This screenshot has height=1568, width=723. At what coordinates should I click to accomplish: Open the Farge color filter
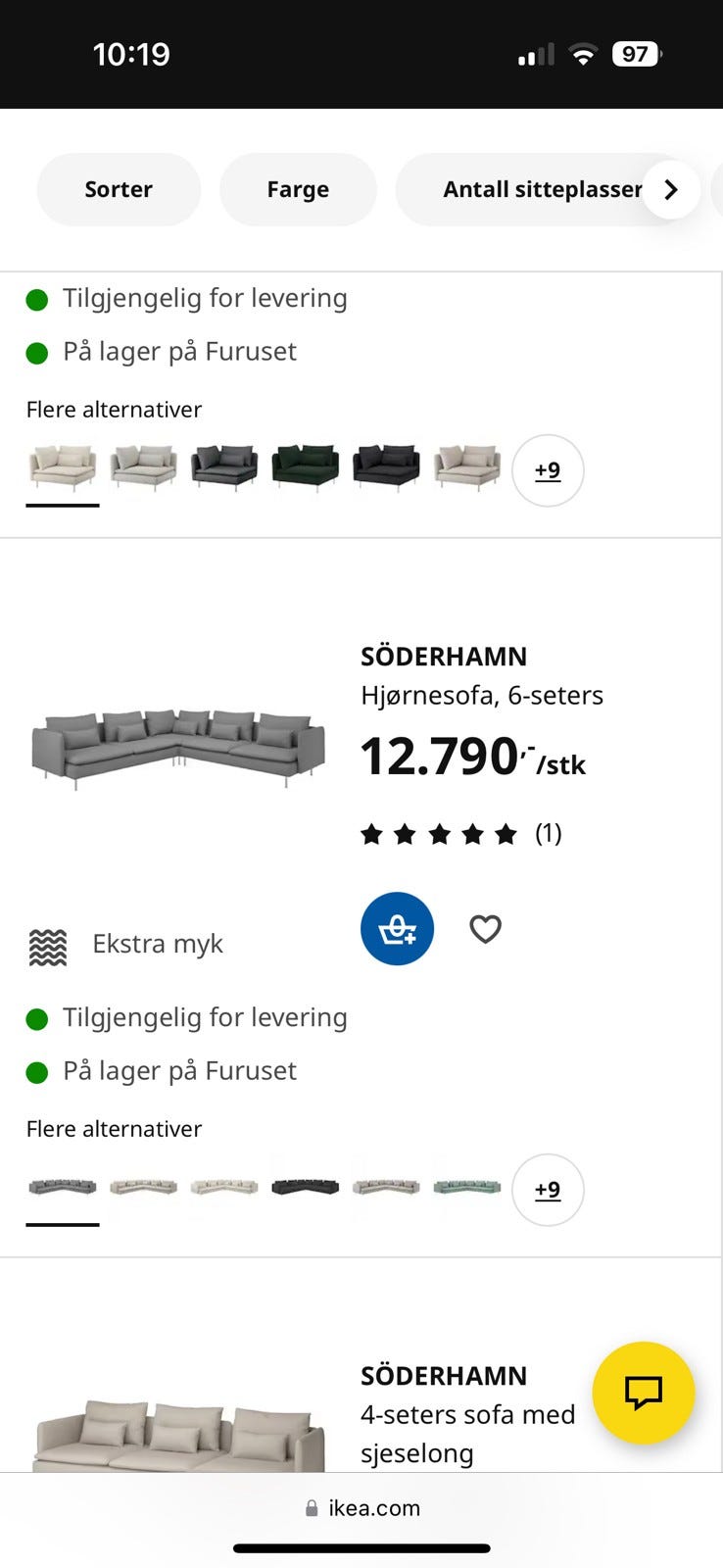coord(298,189)
